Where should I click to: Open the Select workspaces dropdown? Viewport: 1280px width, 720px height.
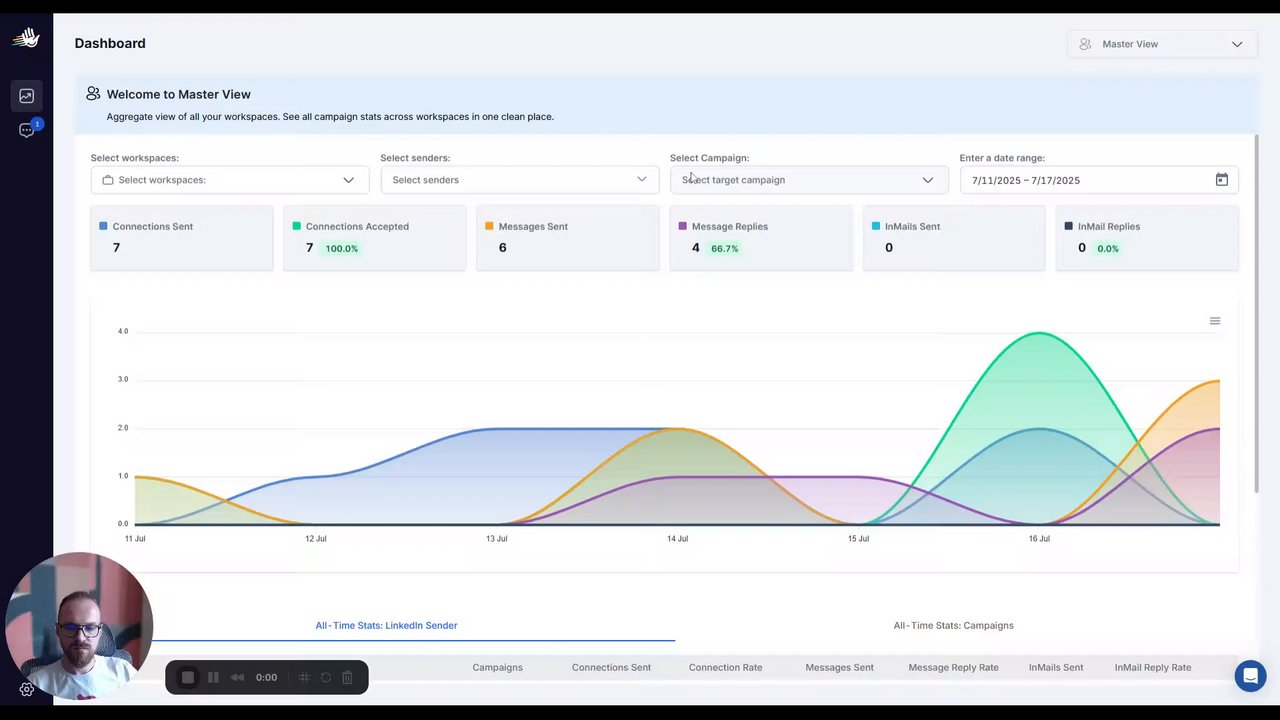pyautogui.click(x=230, y=180)
